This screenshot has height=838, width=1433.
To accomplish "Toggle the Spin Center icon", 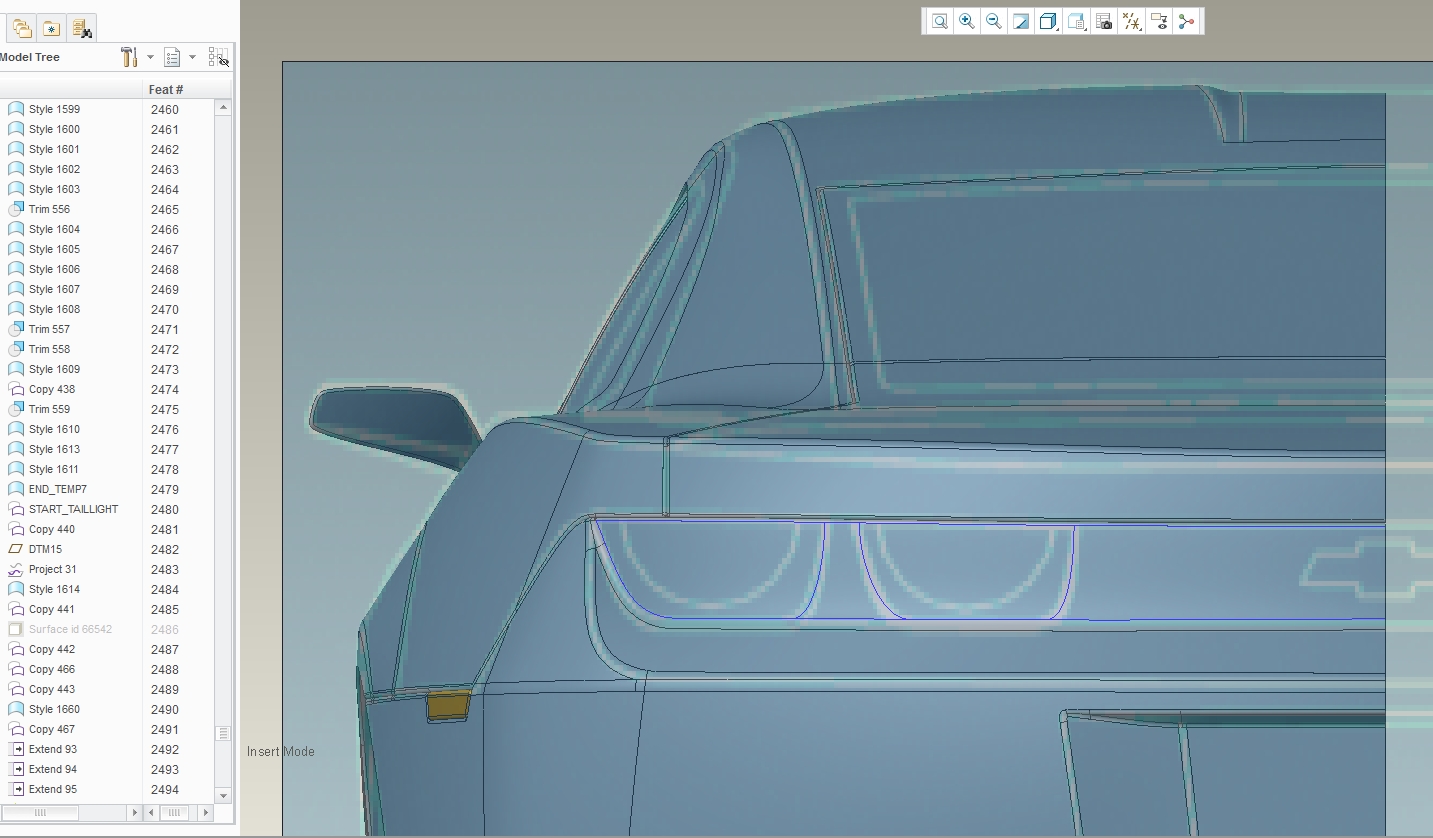I will [1186, 21].
